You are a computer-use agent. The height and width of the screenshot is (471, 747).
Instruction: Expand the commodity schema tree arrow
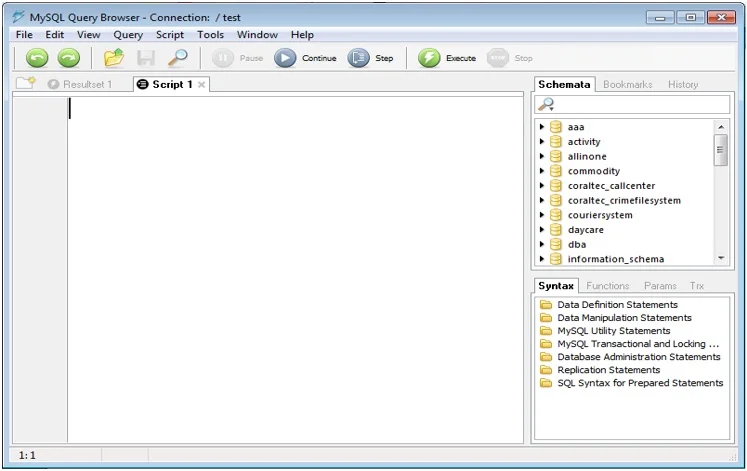point(542,171)
